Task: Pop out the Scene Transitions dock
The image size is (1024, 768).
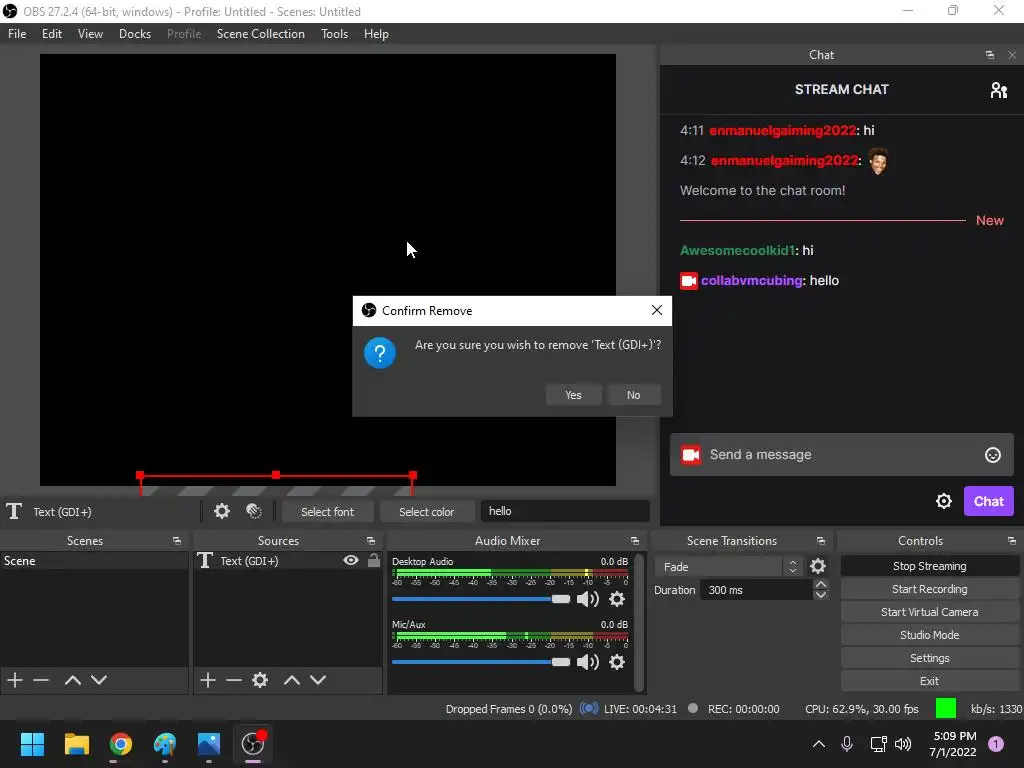Action: [821, 541]
